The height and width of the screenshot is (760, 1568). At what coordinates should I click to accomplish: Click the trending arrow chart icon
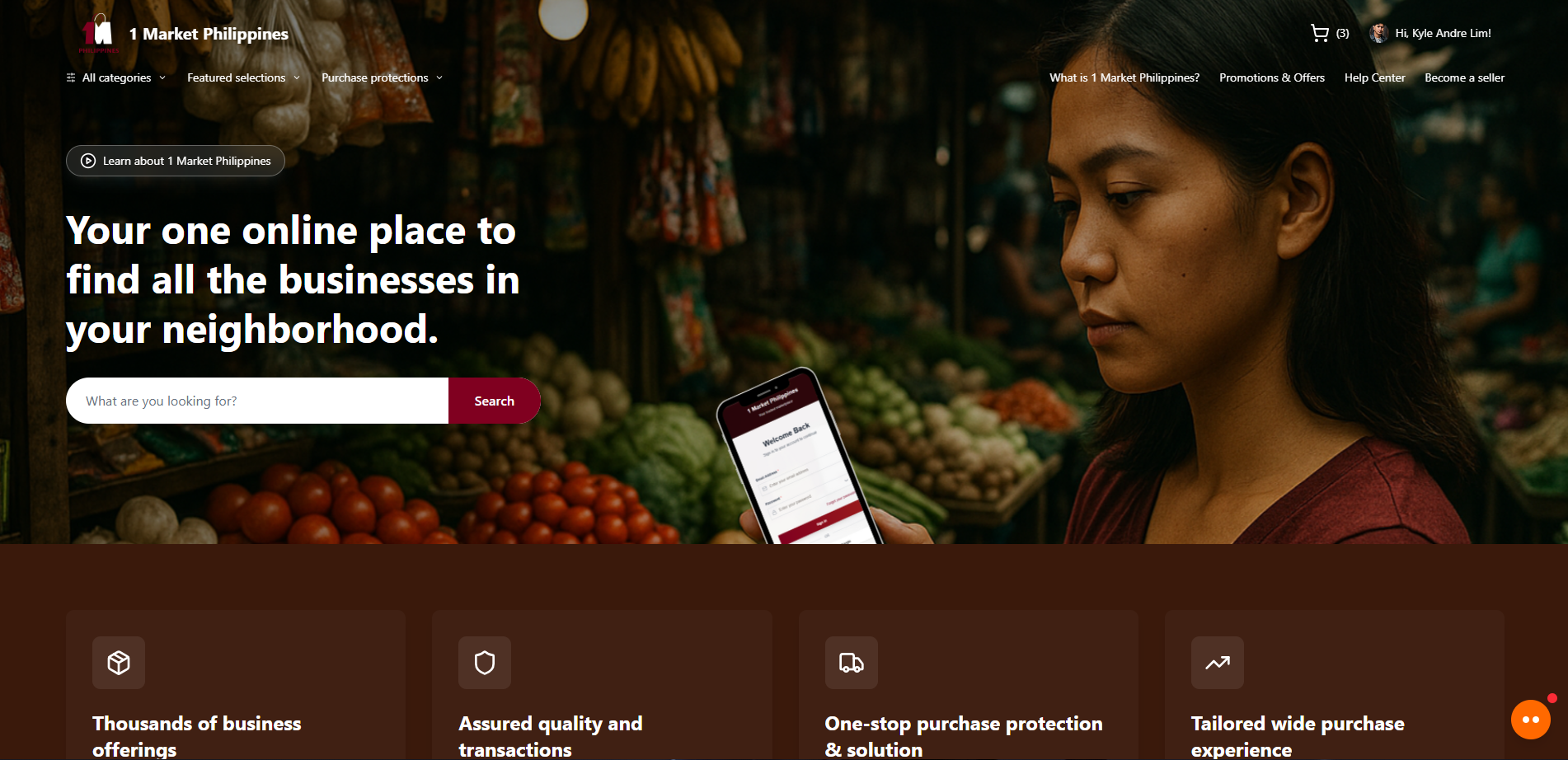coord(1218,663)
